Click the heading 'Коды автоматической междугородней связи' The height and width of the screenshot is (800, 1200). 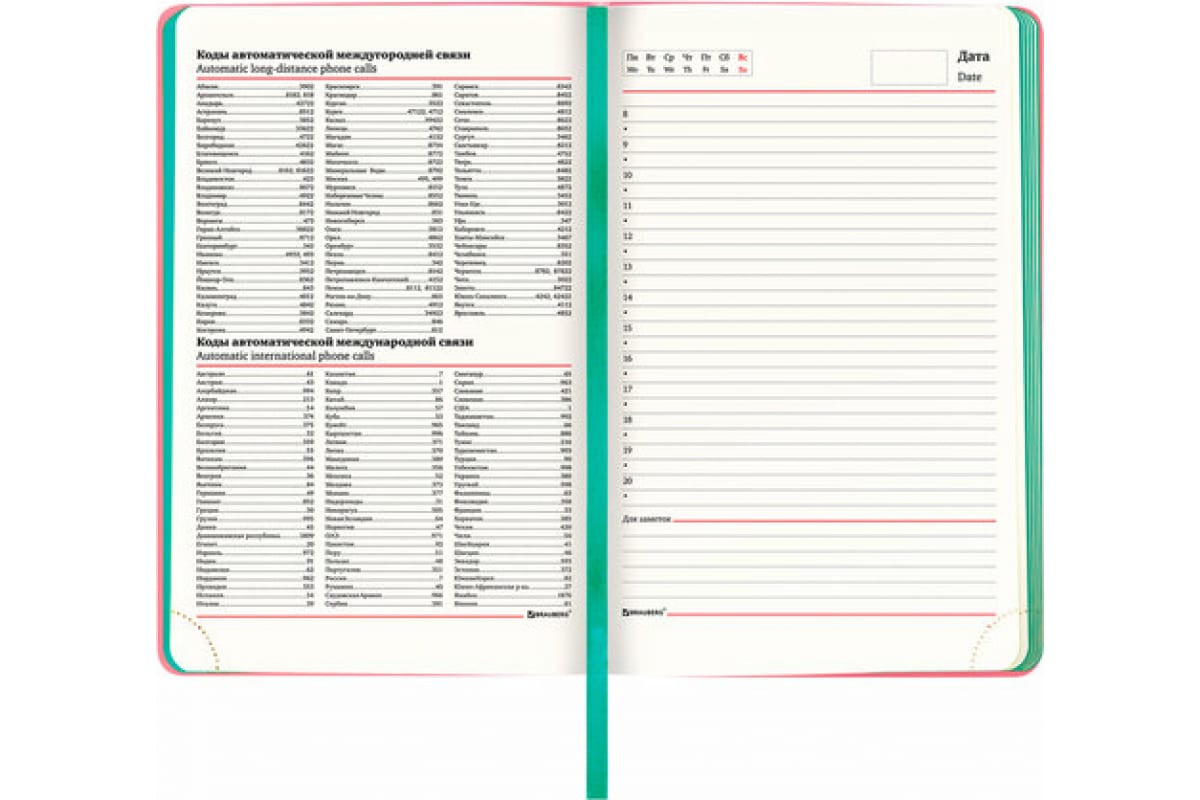click(333, 55)
